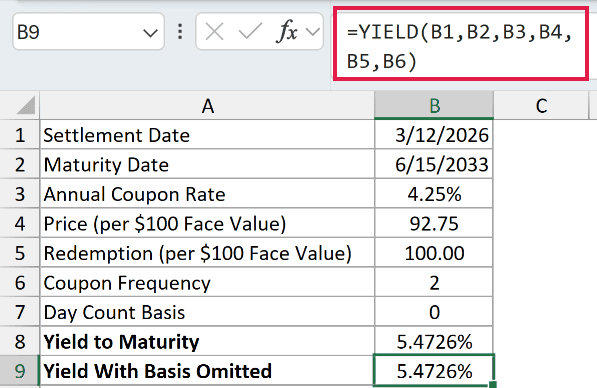Select column B header

click(x=434, y=105)
